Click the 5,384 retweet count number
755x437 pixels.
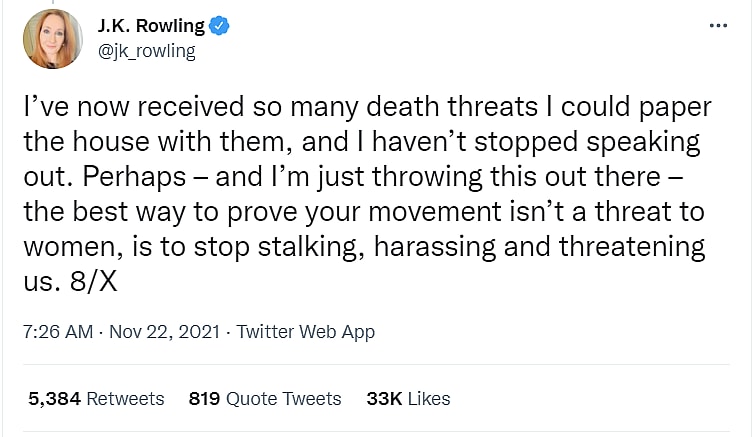tap(54, 398)
